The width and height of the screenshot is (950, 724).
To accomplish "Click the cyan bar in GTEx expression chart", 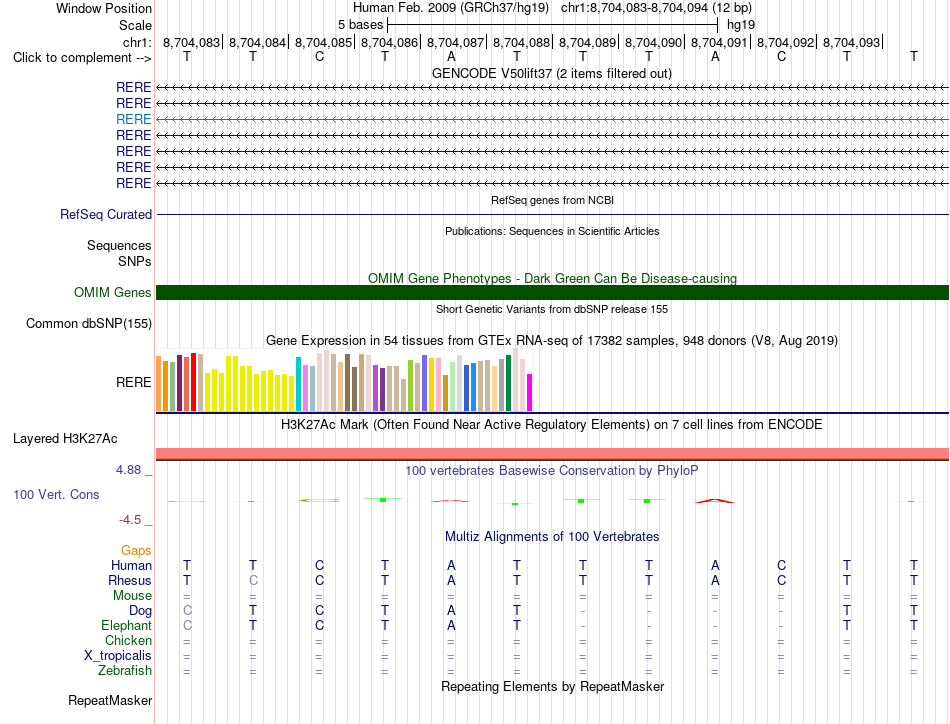I will click(x=298, y=384).
